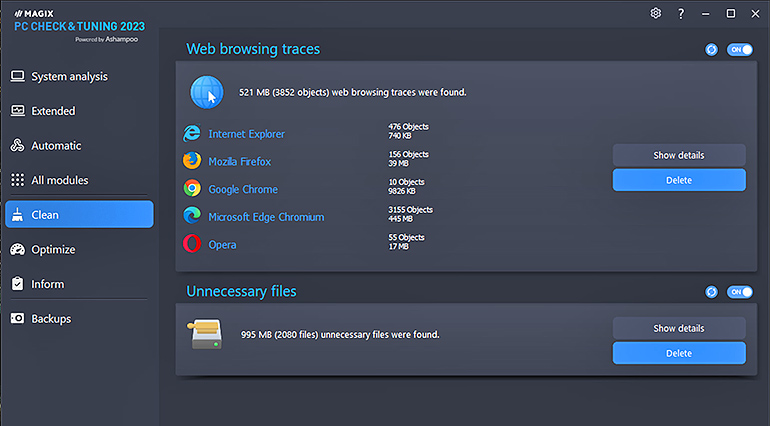Click the Mozilla Firefox browser icon
Screen dimensions: 770x426
(192, 161)
